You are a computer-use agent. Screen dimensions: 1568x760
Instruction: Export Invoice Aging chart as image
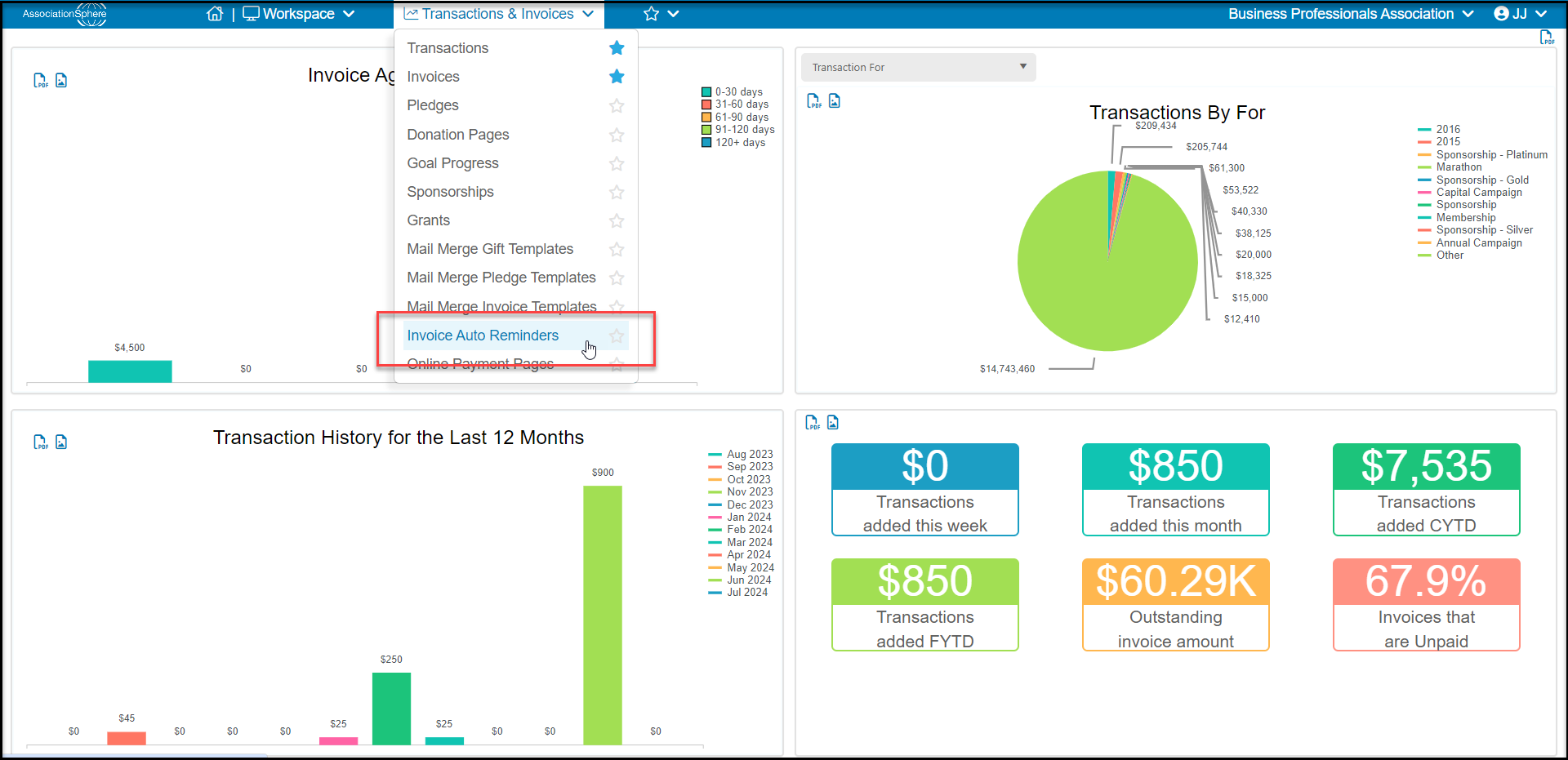coord(61,80)
